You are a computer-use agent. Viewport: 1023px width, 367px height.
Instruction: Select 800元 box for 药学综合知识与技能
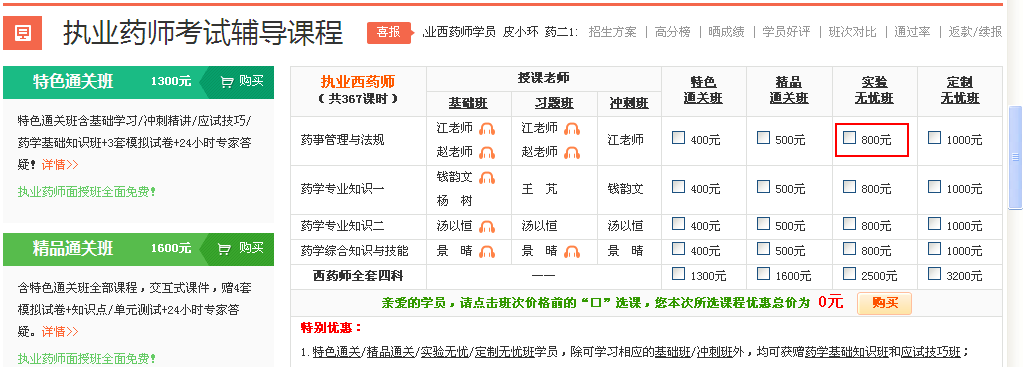pos(849,249)
